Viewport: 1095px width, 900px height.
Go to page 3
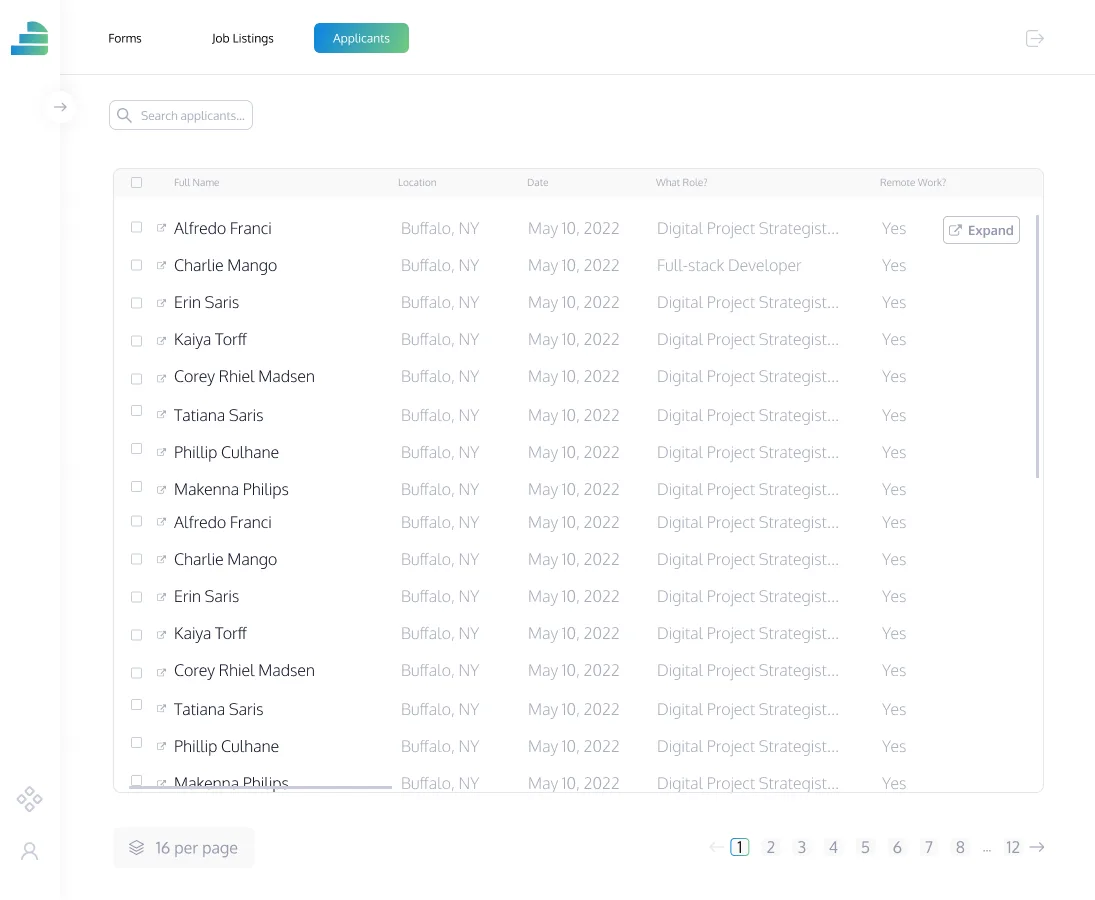802,847
